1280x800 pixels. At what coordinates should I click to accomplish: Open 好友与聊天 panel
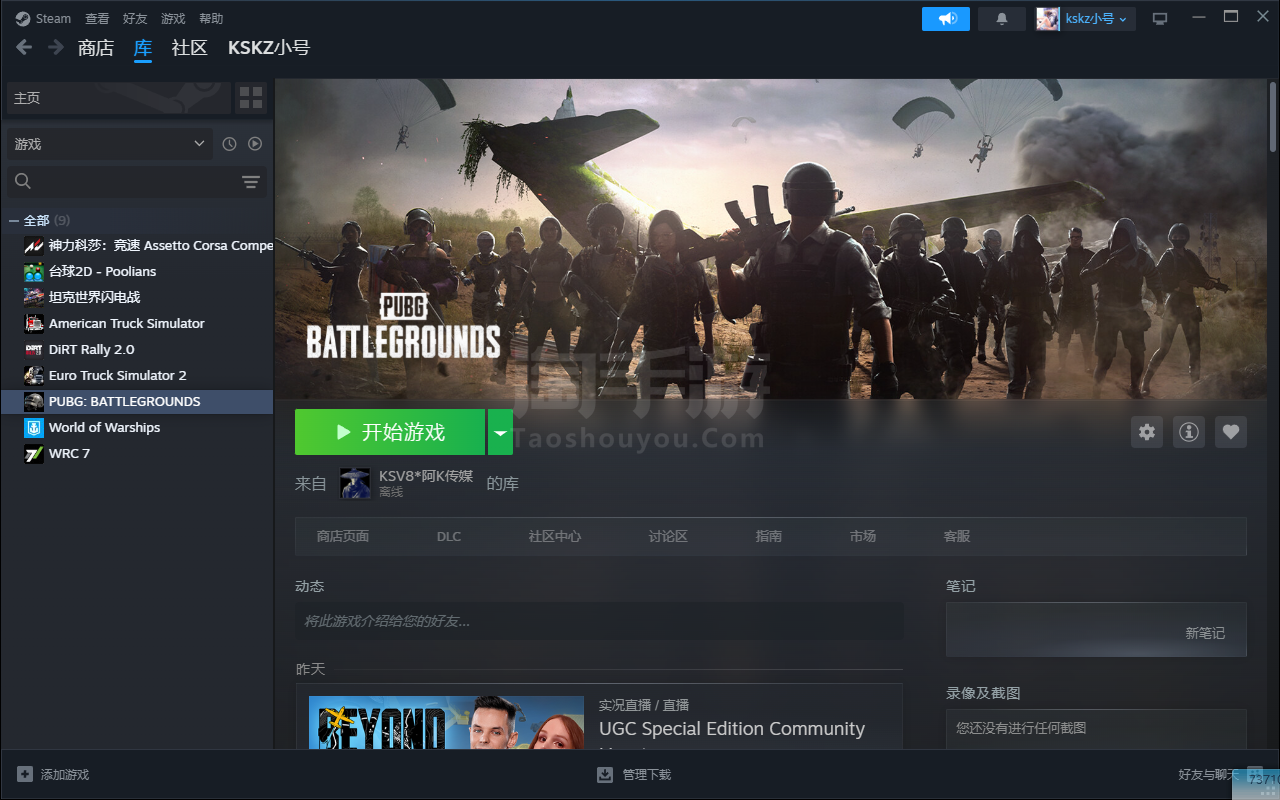tap(1208, 774)
